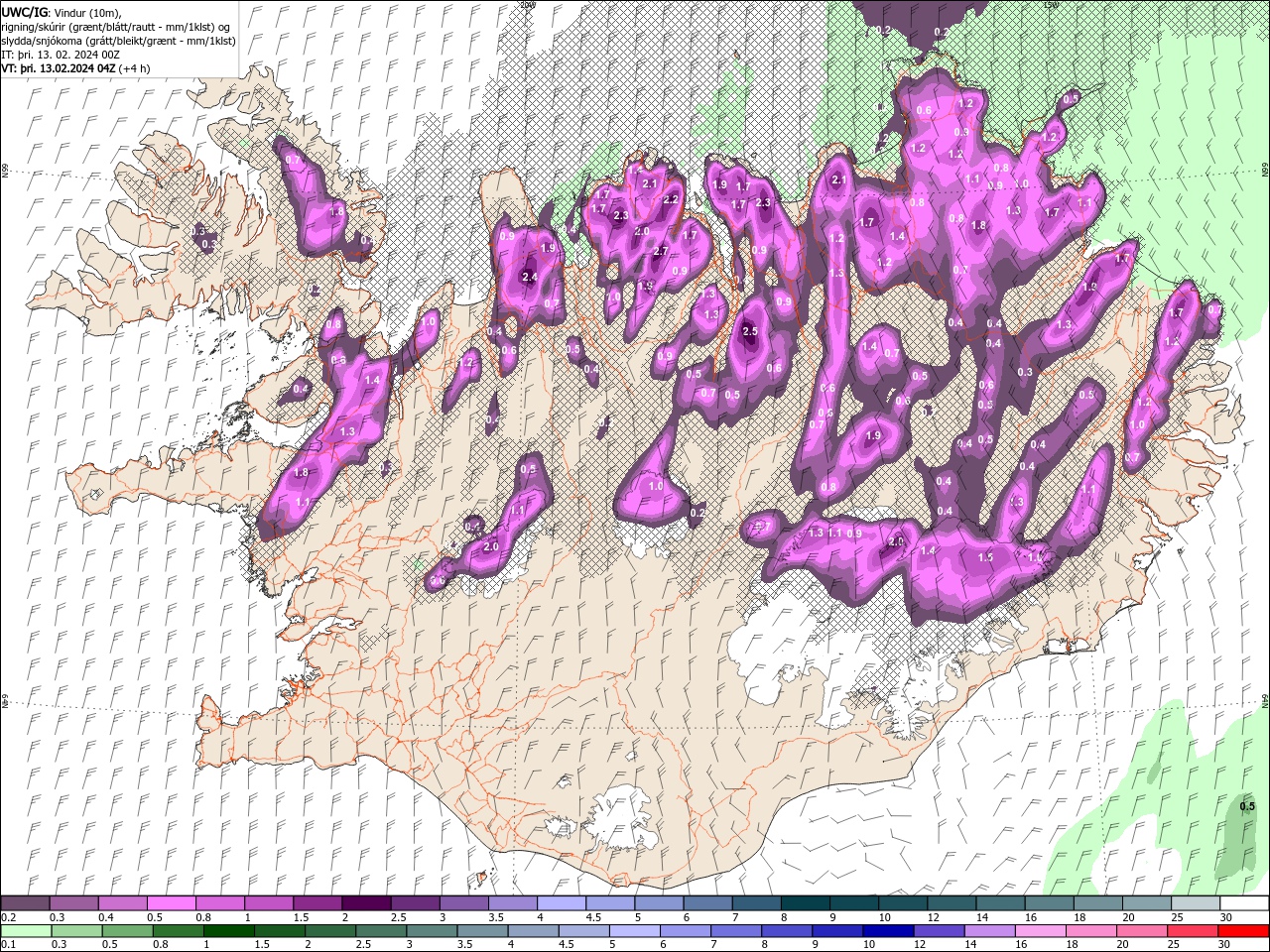The height and width of the screenshot is (952, 1270).
Task: Click the 0.2 label under the upper legend scale
Action: pyautogui.click(x=7, y=917)
